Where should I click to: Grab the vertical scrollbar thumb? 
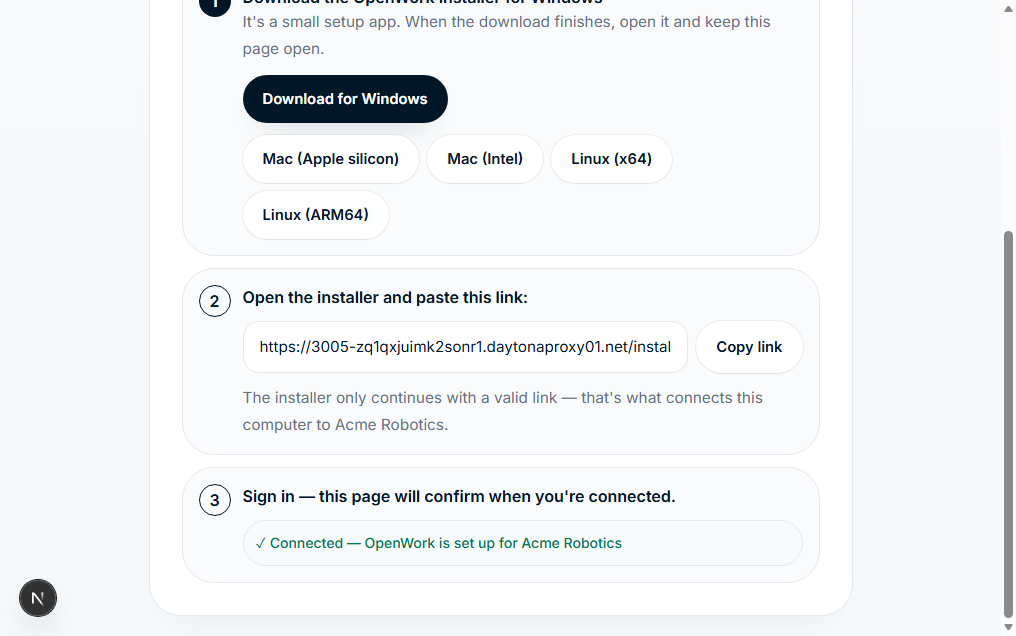coord(1008,425)
